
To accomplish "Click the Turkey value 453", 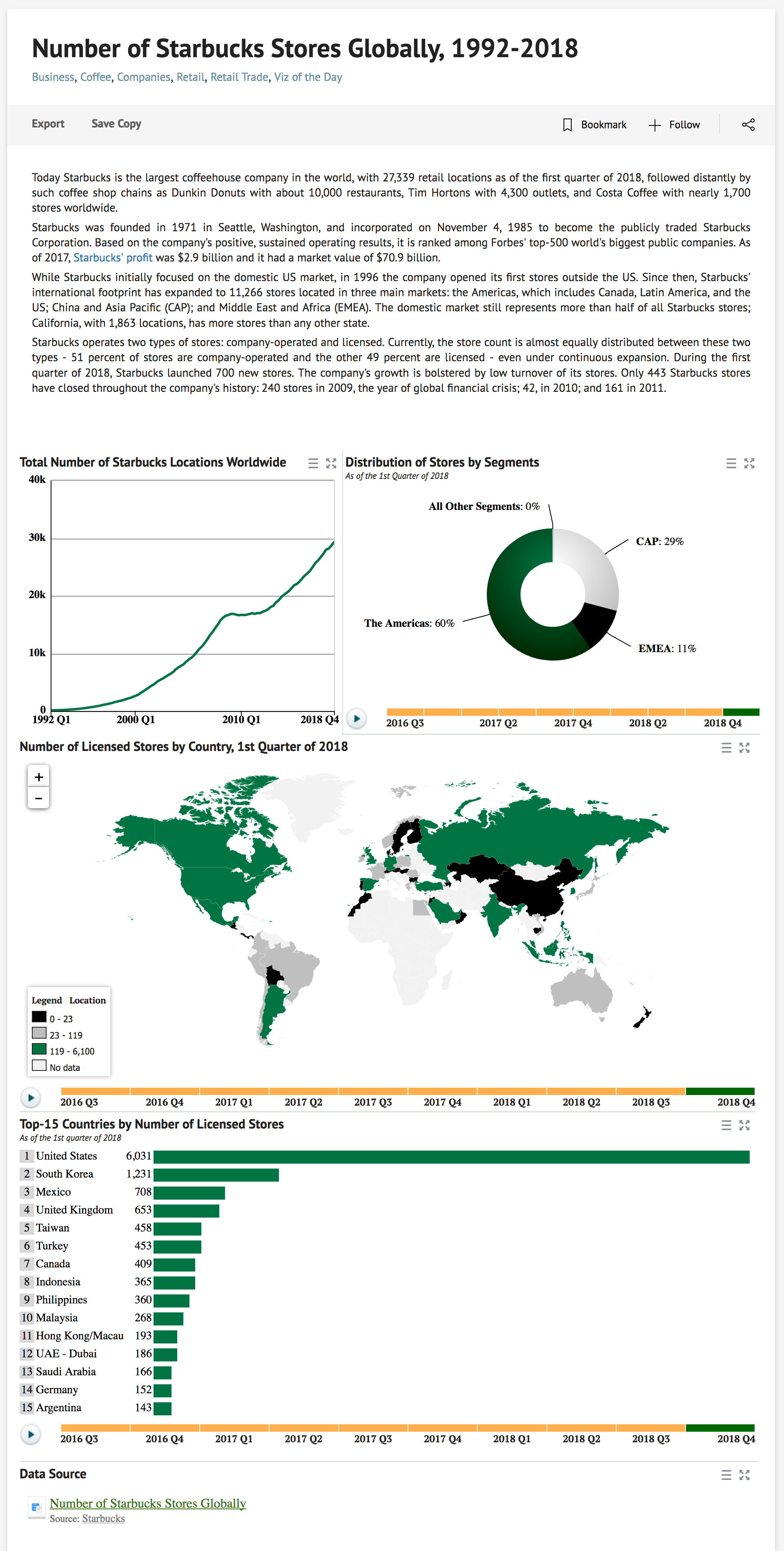I will coord(143,1246).
